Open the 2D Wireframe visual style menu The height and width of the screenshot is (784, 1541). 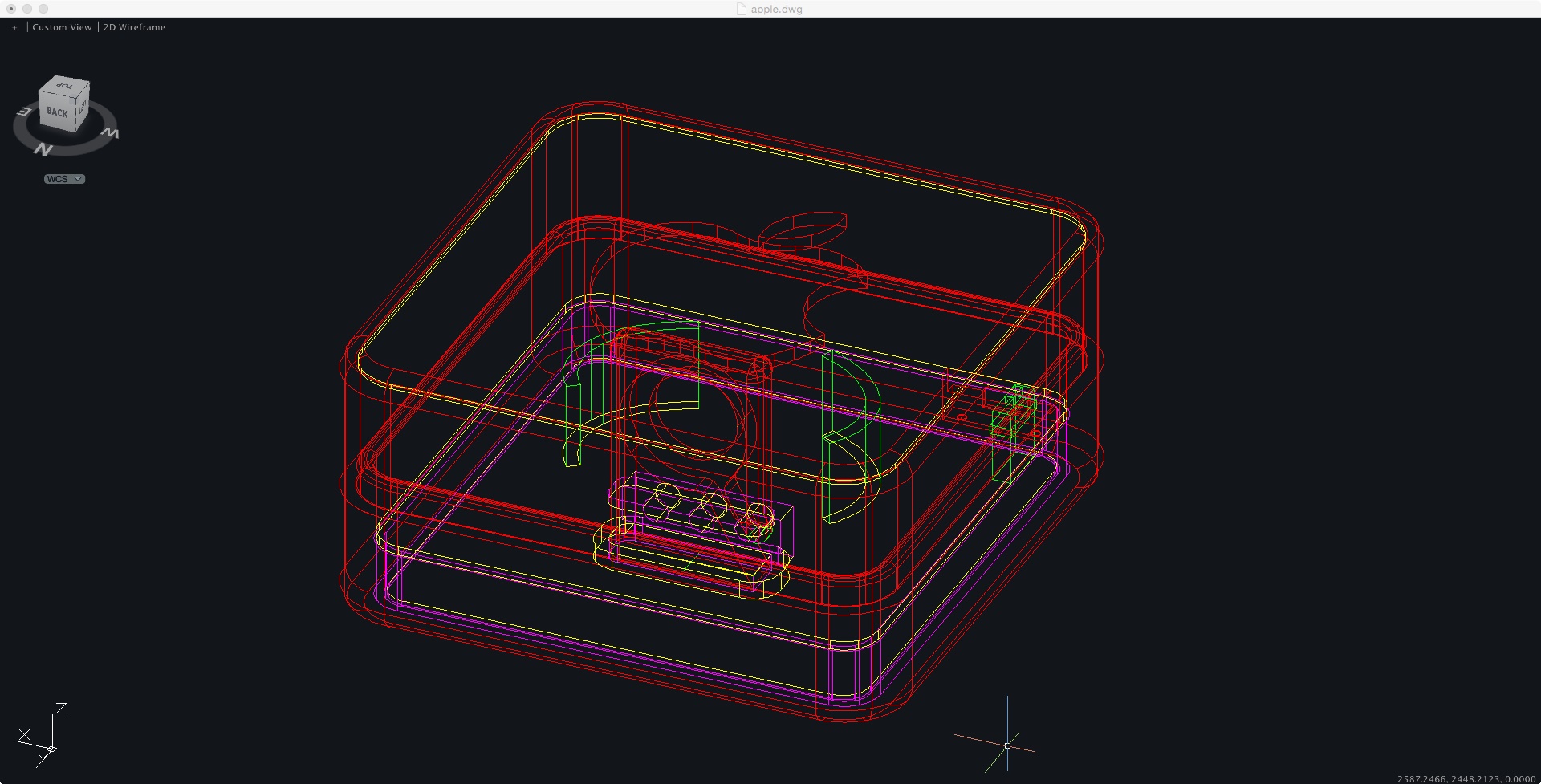tap(134, 27)
